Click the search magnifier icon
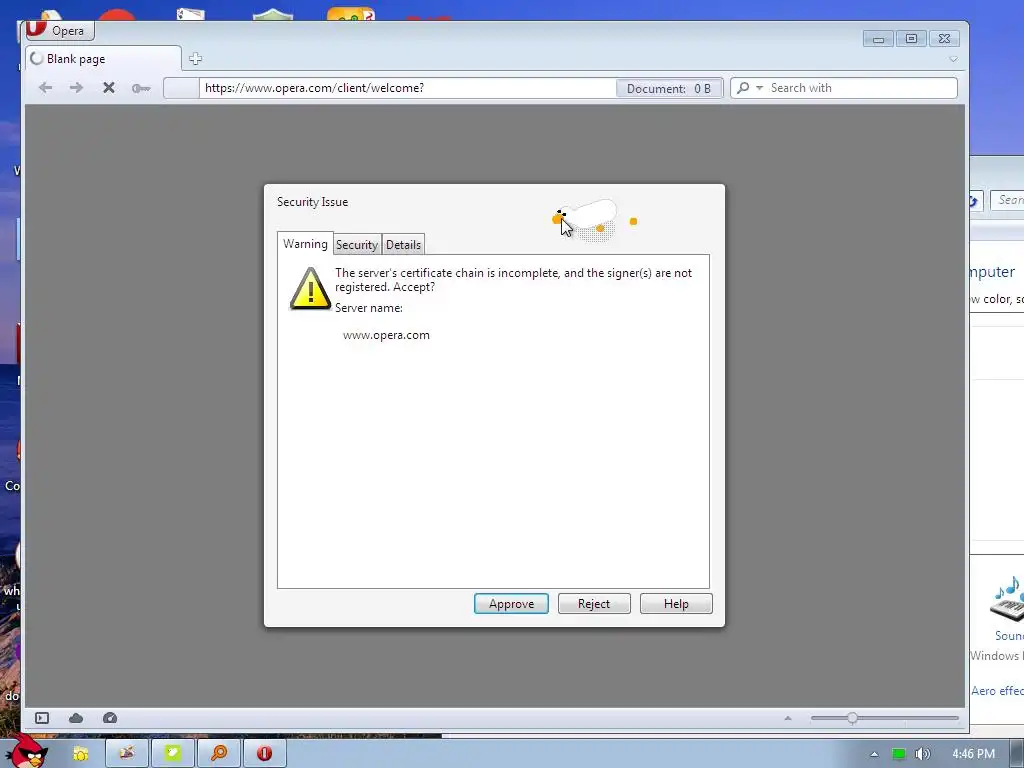The height and width of the screenshot is (768, 1024). tap(743, 88)
